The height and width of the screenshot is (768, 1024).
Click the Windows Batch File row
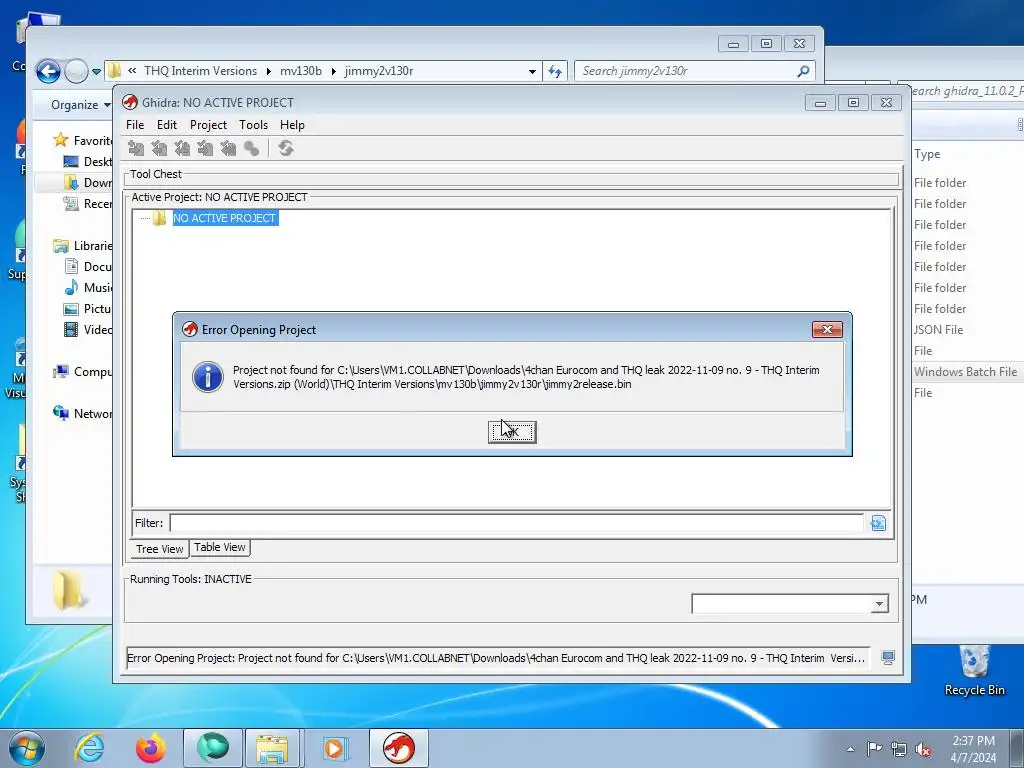(965, 372)
